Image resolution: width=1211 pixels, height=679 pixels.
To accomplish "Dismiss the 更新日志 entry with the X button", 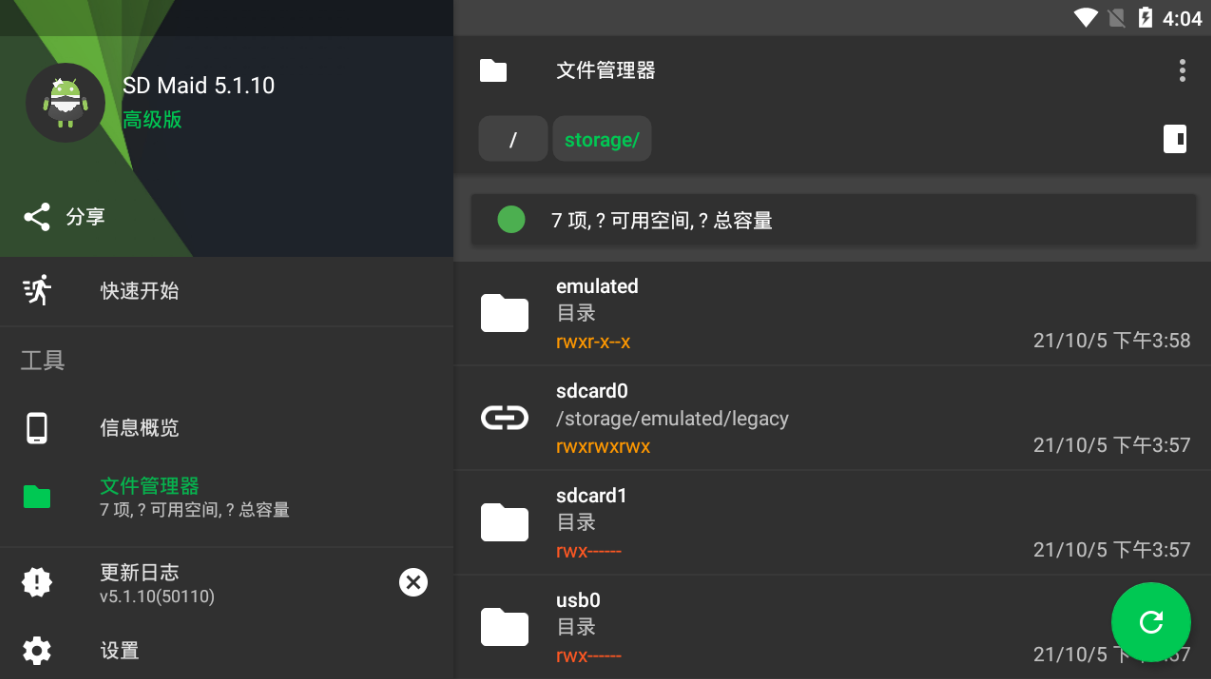I will (x=413, y=582).
